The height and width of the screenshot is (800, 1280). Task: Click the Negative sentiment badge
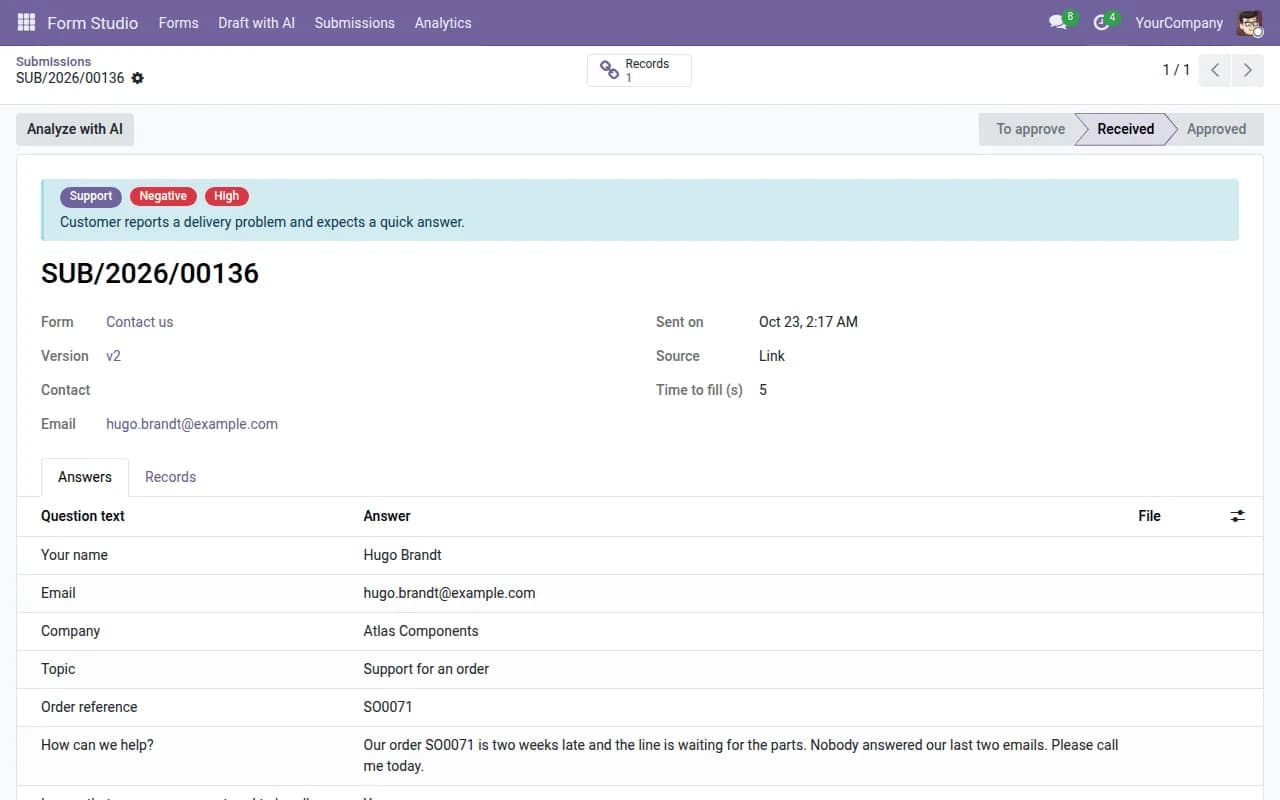point(163,196)
